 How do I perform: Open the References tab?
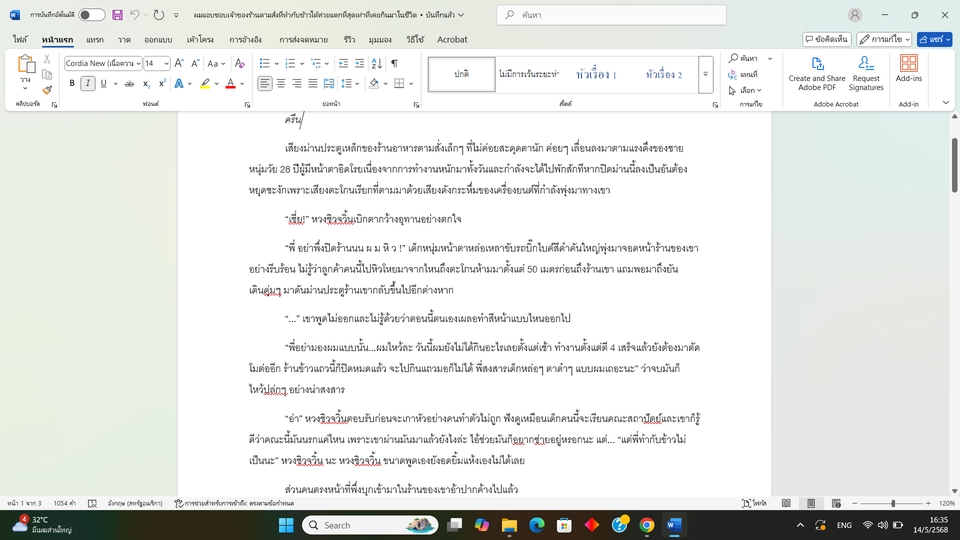pos(246,39)
